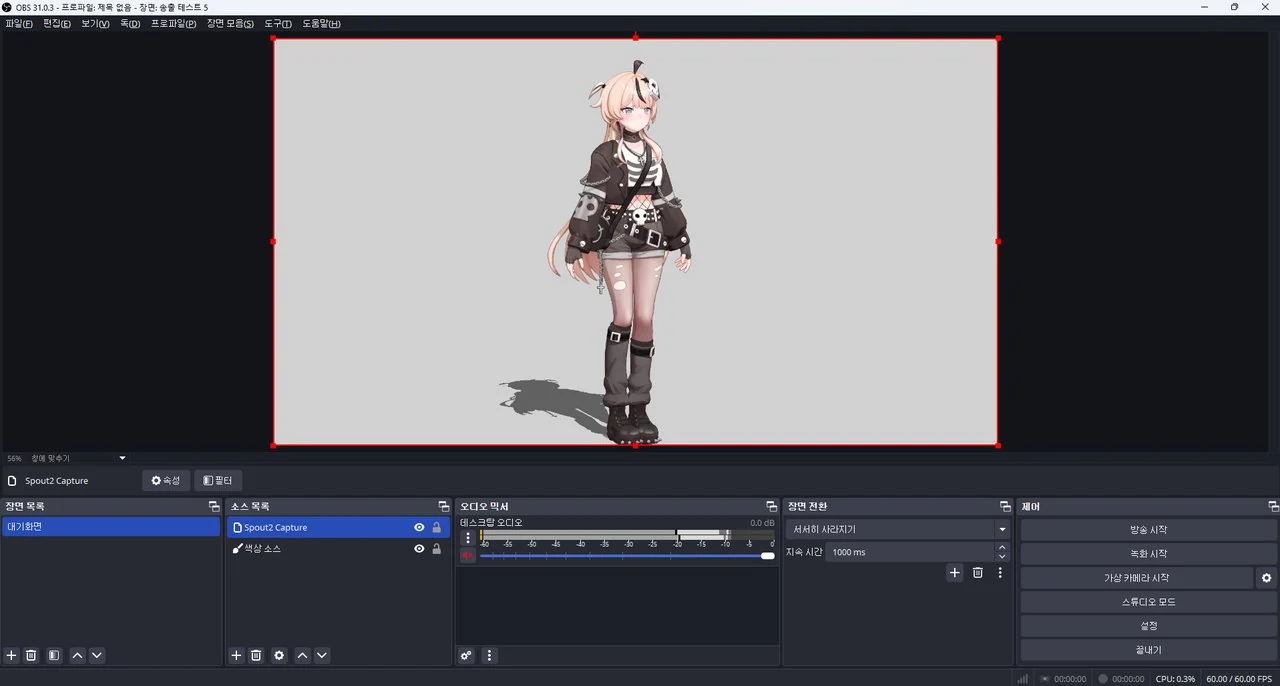
Task: Open scene filters icon in 장면 목록 panel
Action: coord(54,655)
